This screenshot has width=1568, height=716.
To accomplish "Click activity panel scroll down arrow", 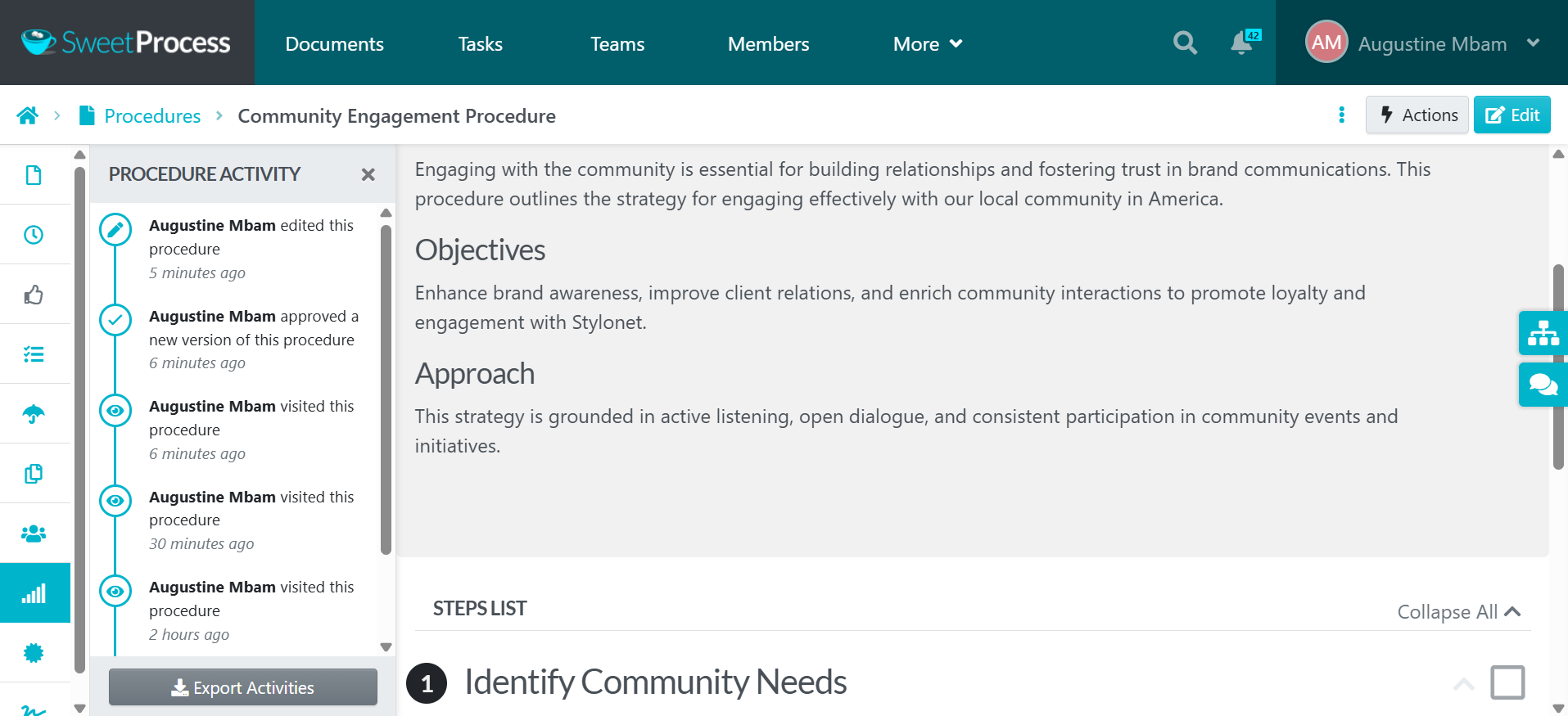I will point(386,647).
